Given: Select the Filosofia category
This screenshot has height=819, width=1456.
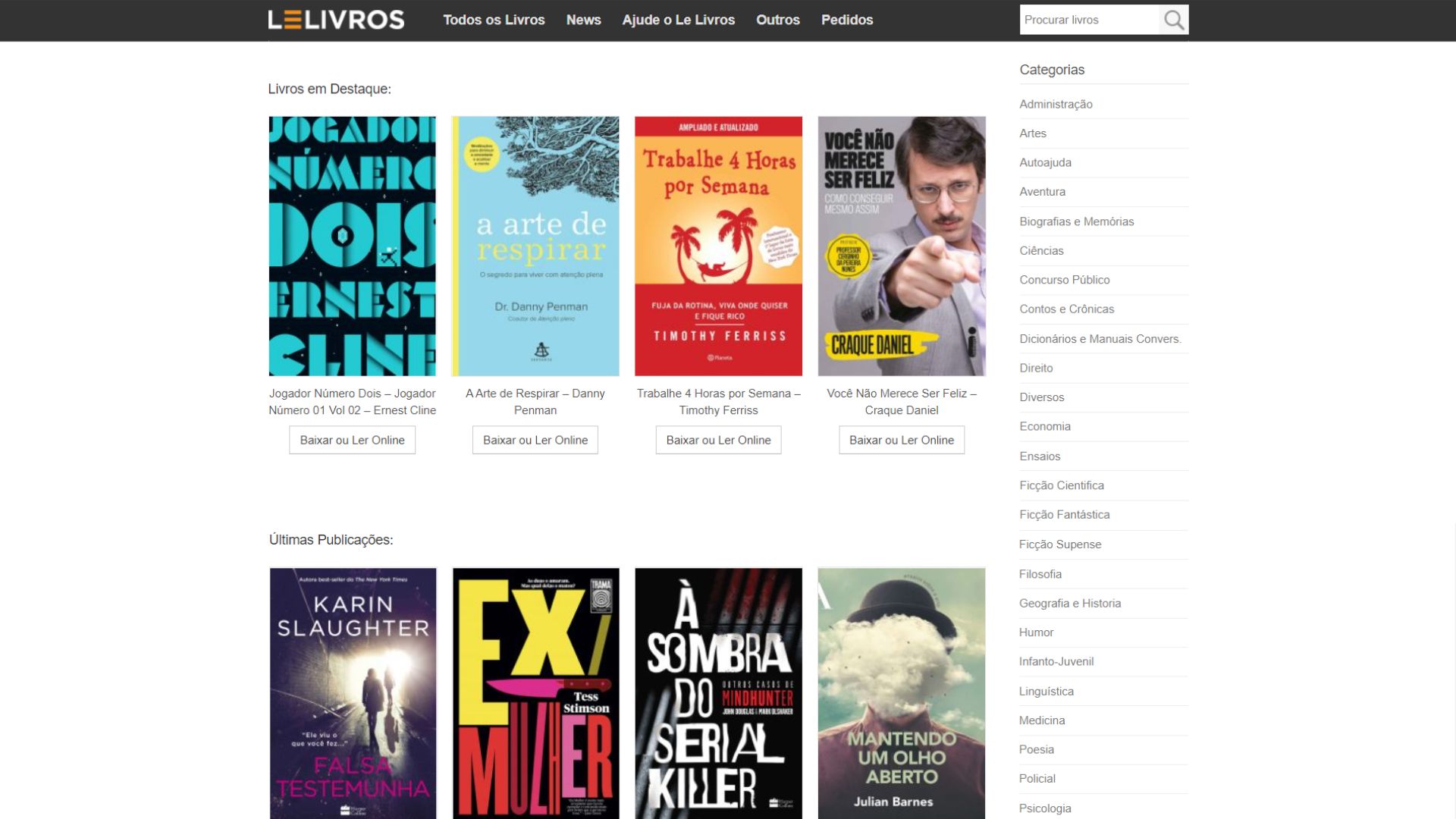Looking at the screenshot, I should [1040, 574].
